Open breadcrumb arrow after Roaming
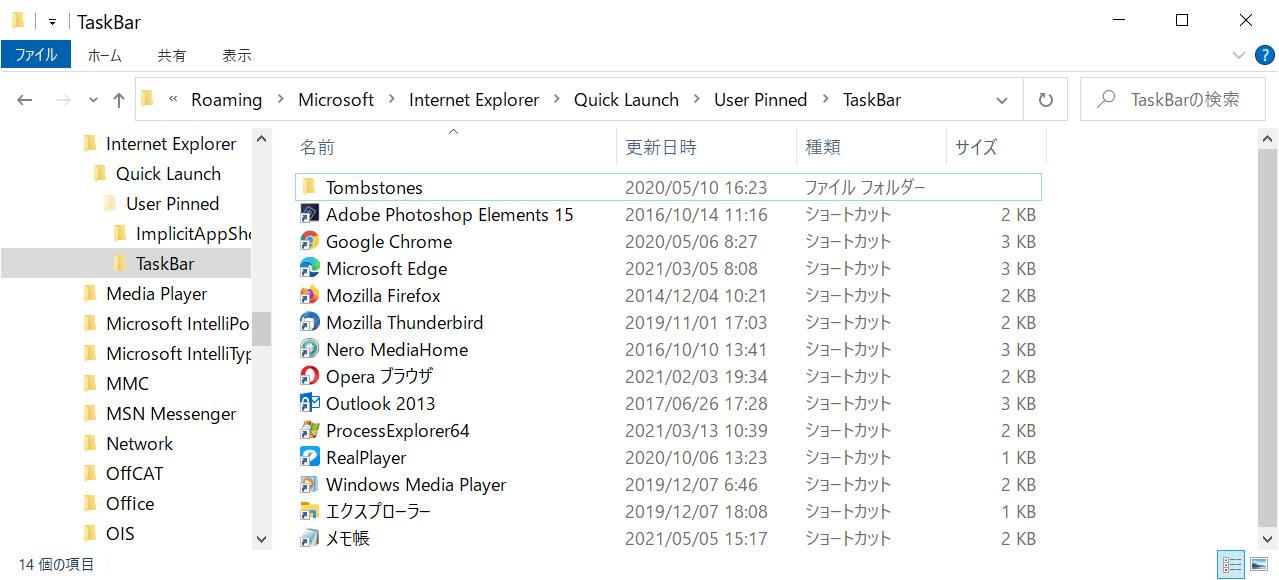1279x580 pixels. click(281, 100)
